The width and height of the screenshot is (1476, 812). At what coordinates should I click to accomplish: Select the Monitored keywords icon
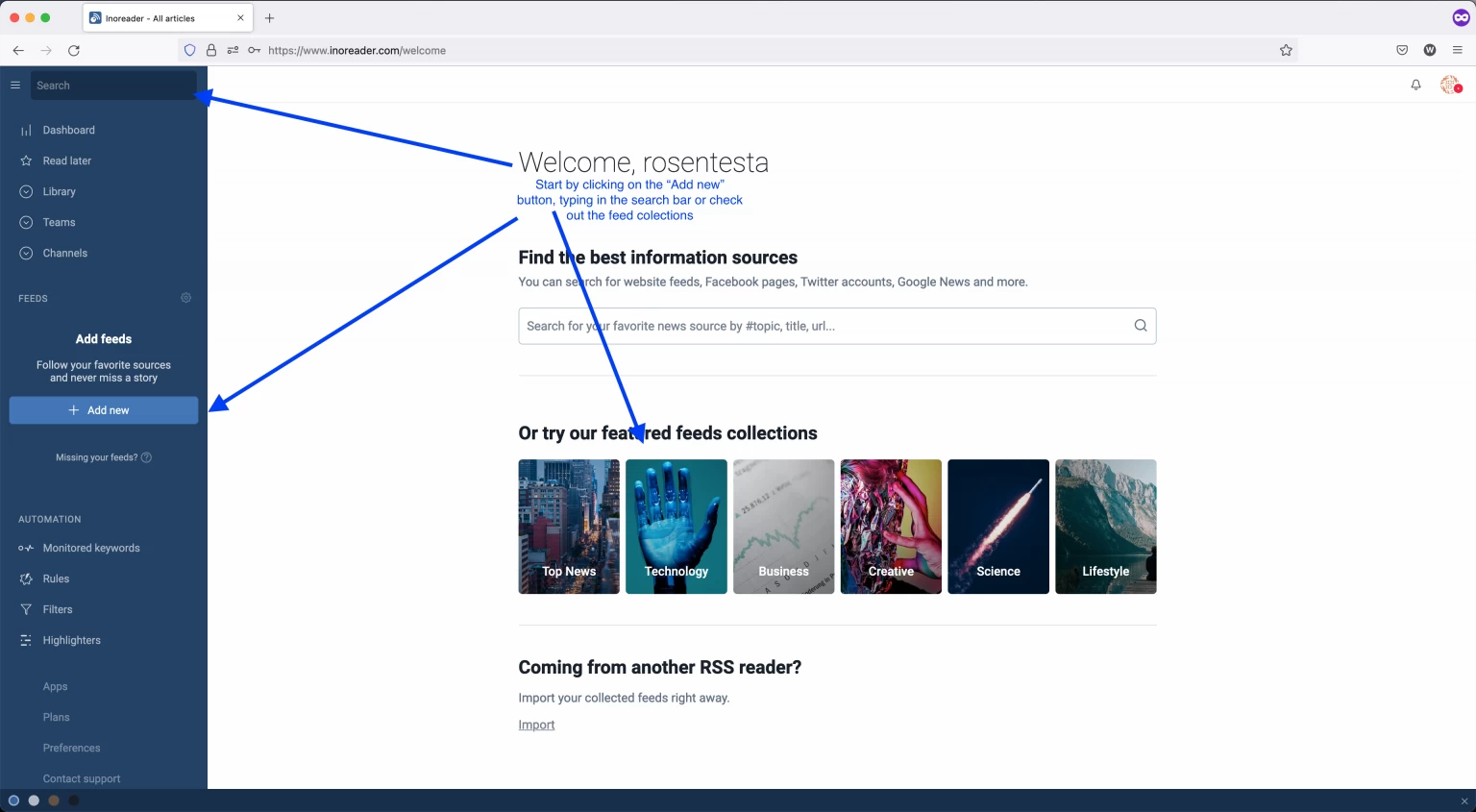(x=25, y=548)
